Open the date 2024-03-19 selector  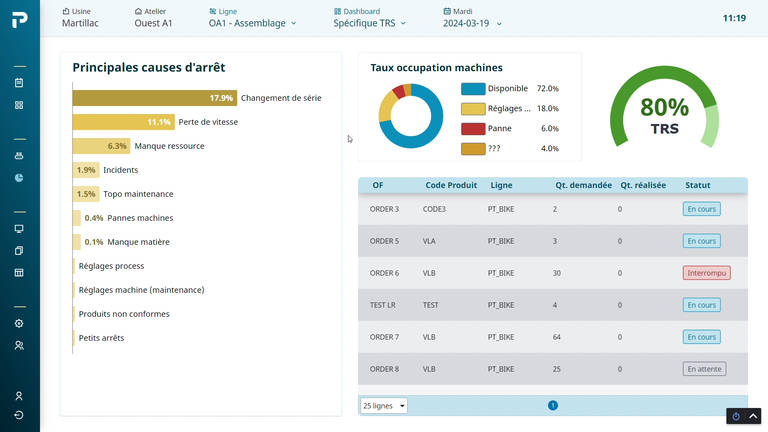tap(472, 23)
